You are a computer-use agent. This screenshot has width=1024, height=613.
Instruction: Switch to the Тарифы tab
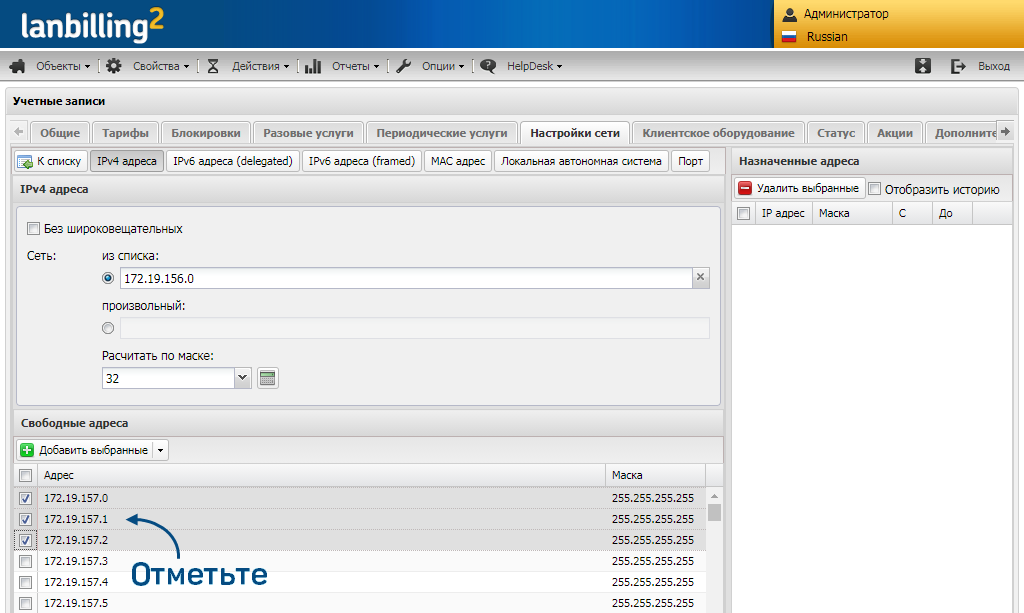pos(125,133)
